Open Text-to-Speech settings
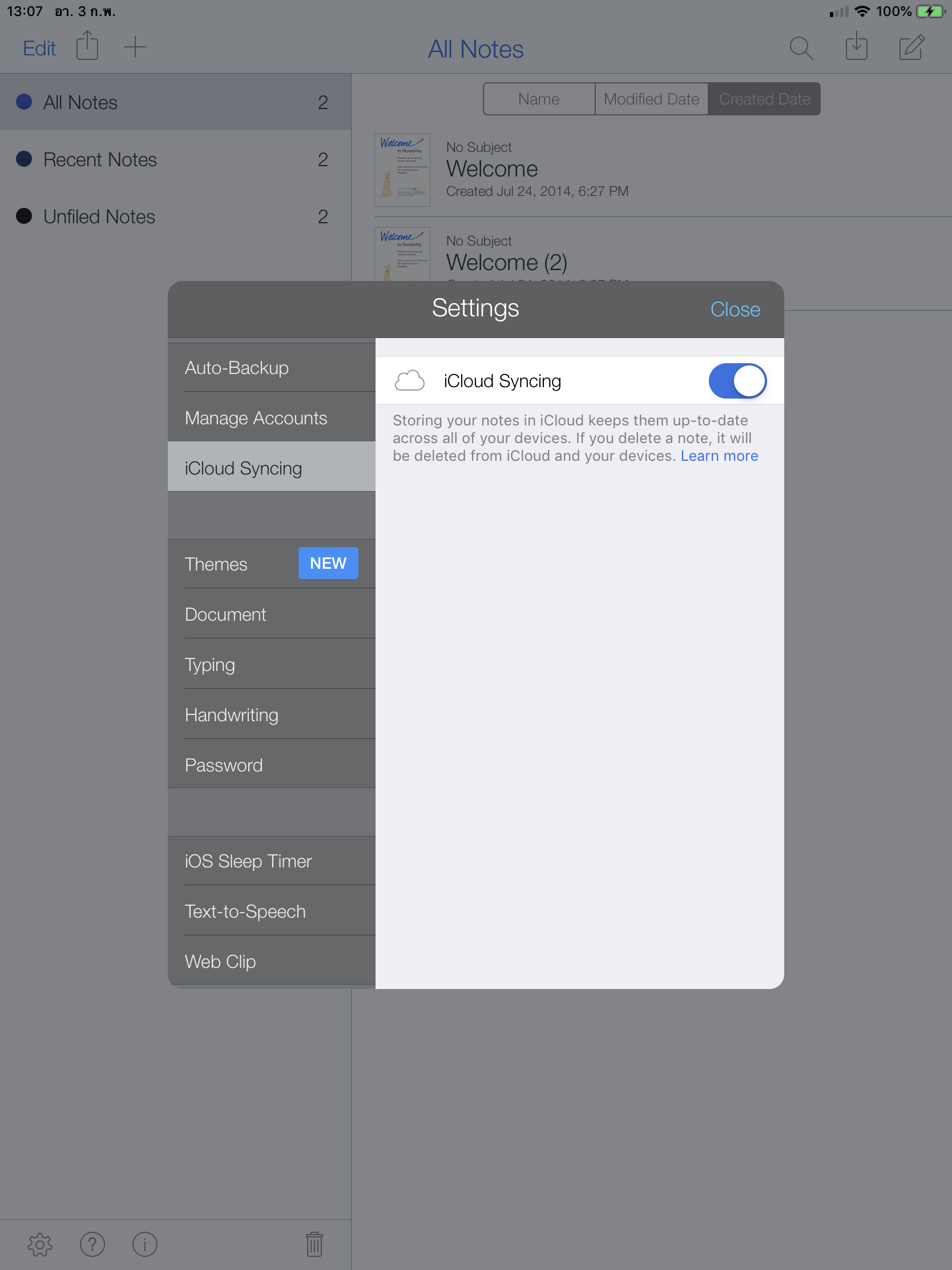Viewport: 952px width, 1270px height. [x=272, y=911]
